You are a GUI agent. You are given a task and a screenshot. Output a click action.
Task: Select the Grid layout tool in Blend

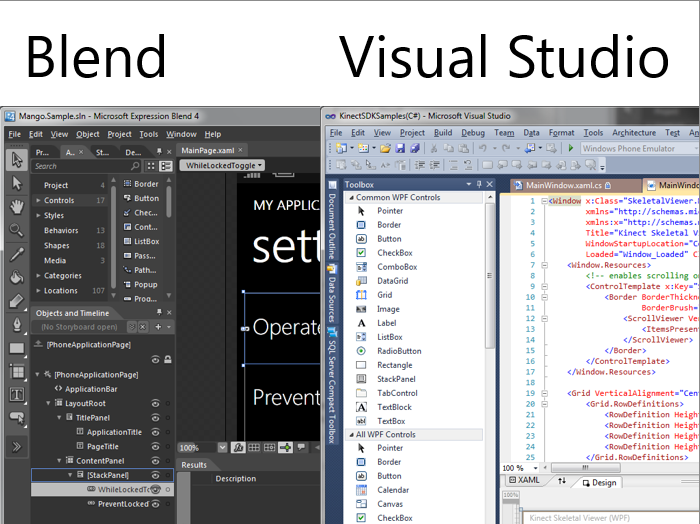17,371
